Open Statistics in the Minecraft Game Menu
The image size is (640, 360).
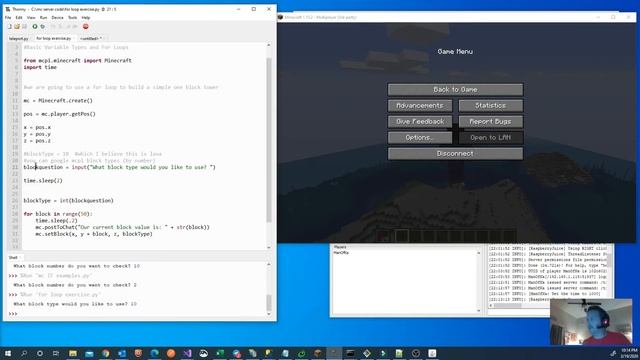pyautogui.click(x=491, y=105)
